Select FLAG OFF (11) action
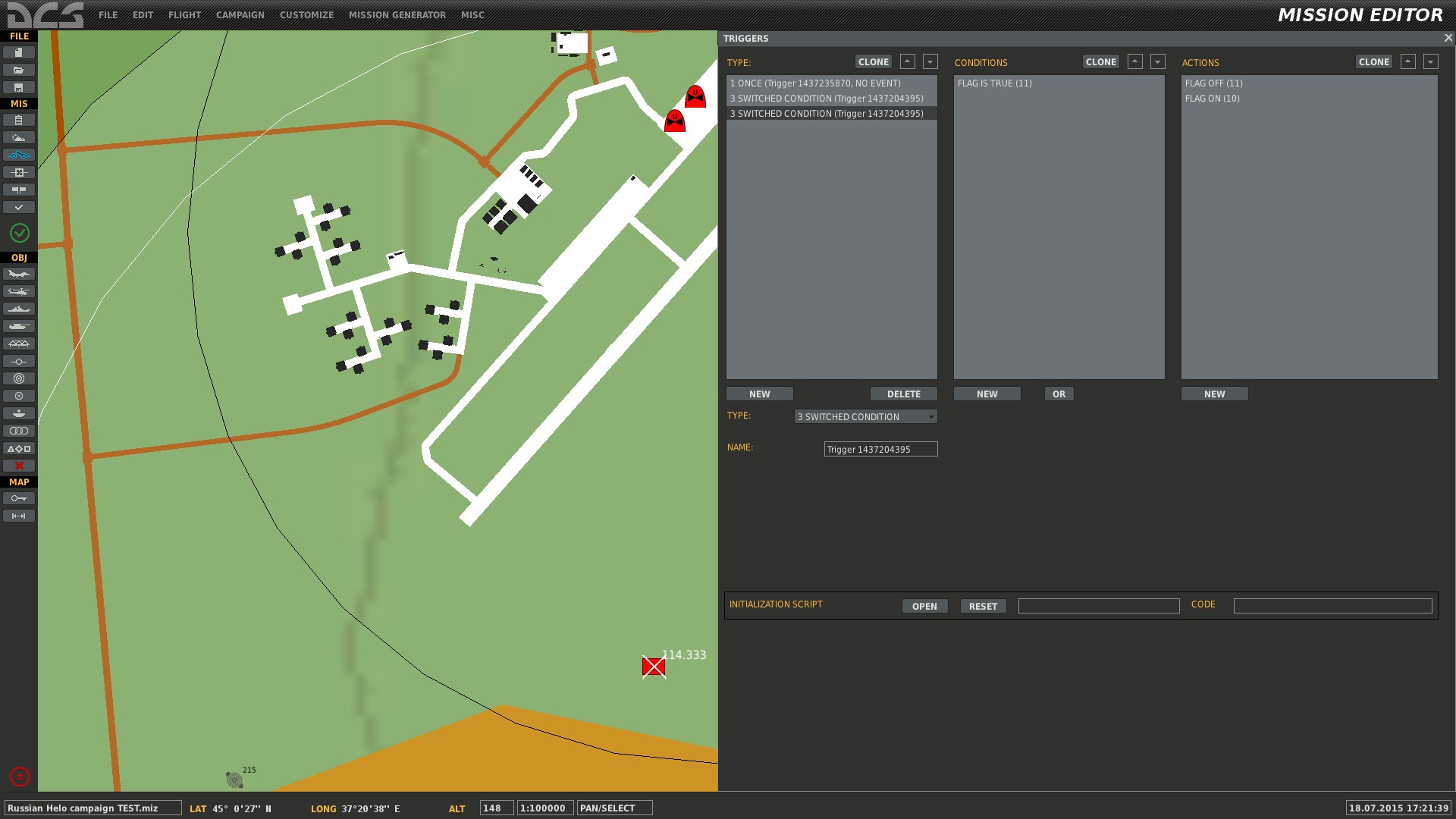This screenshot has width=1456, height=819. pos(1309,83)
